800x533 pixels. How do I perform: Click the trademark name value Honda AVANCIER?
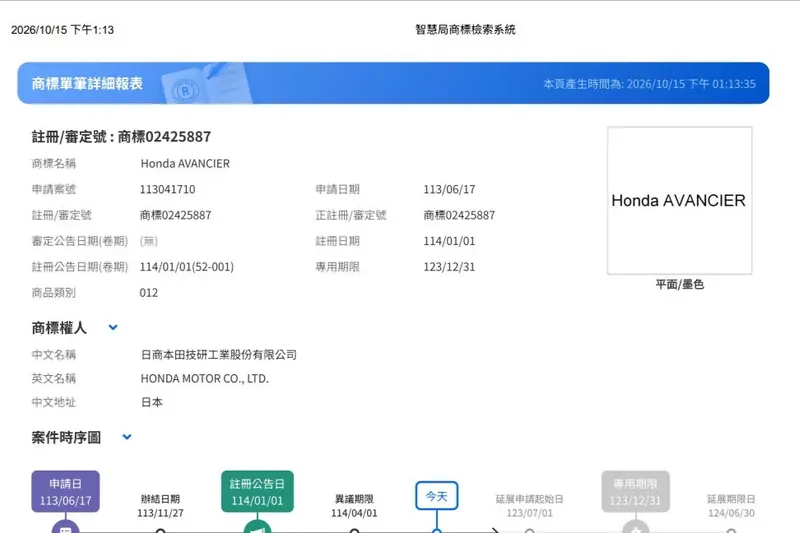[185, 164]
